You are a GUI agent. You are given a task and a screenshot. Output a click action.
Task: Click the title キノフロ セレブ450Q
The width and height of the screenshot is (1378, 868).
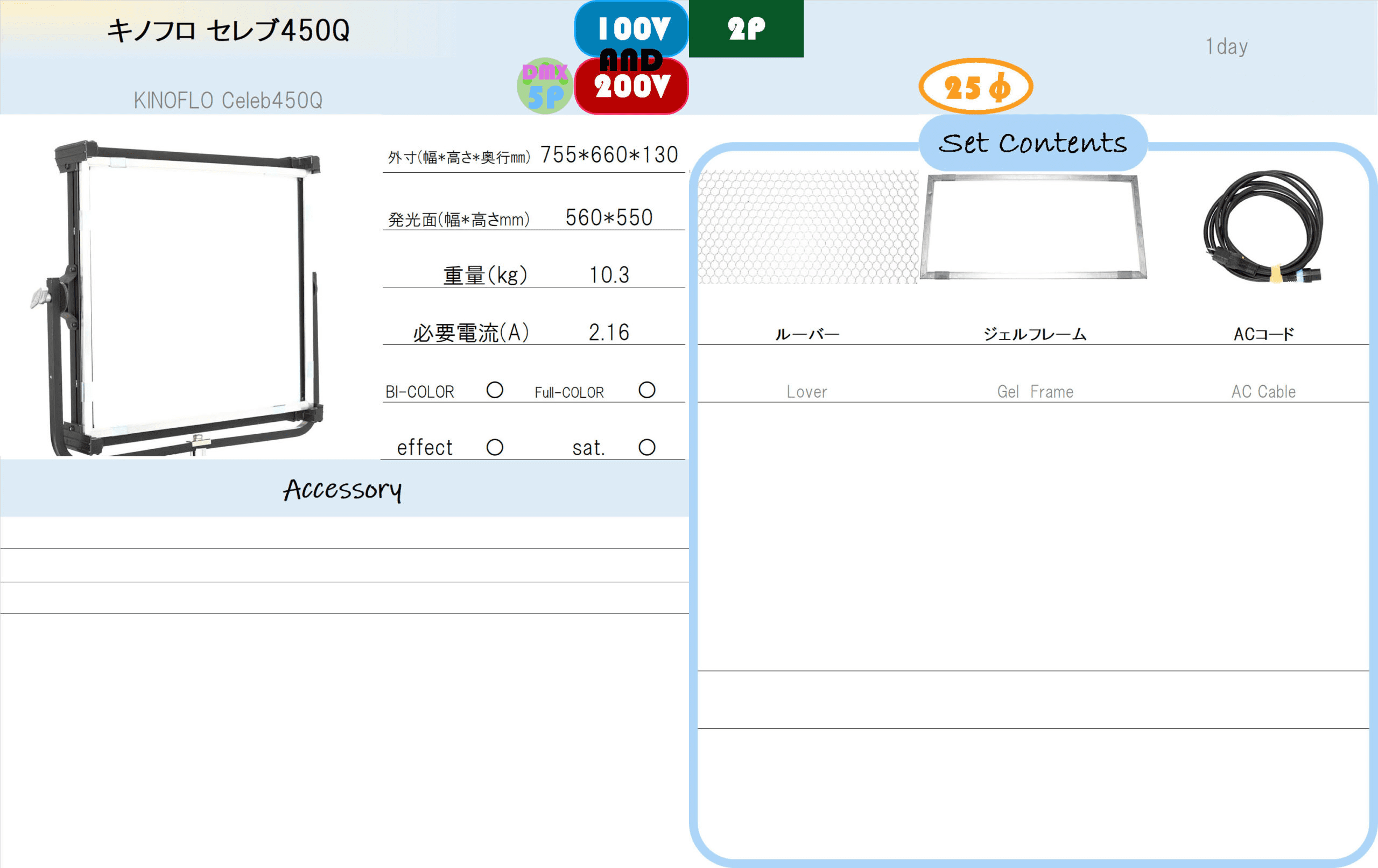click(x=228, y=30)
